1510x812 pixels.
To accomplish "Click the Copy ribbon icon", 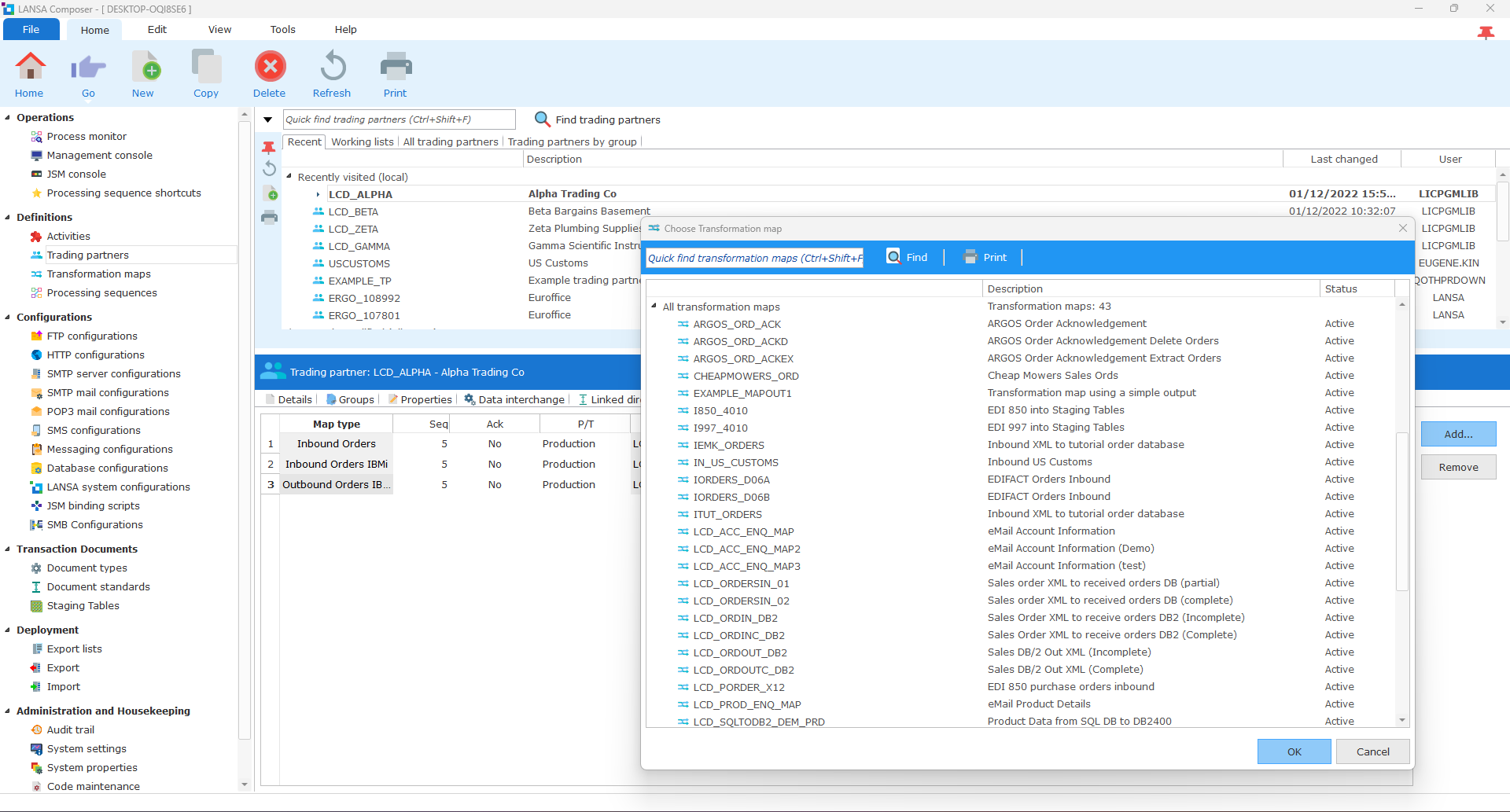I will (207, 67).
